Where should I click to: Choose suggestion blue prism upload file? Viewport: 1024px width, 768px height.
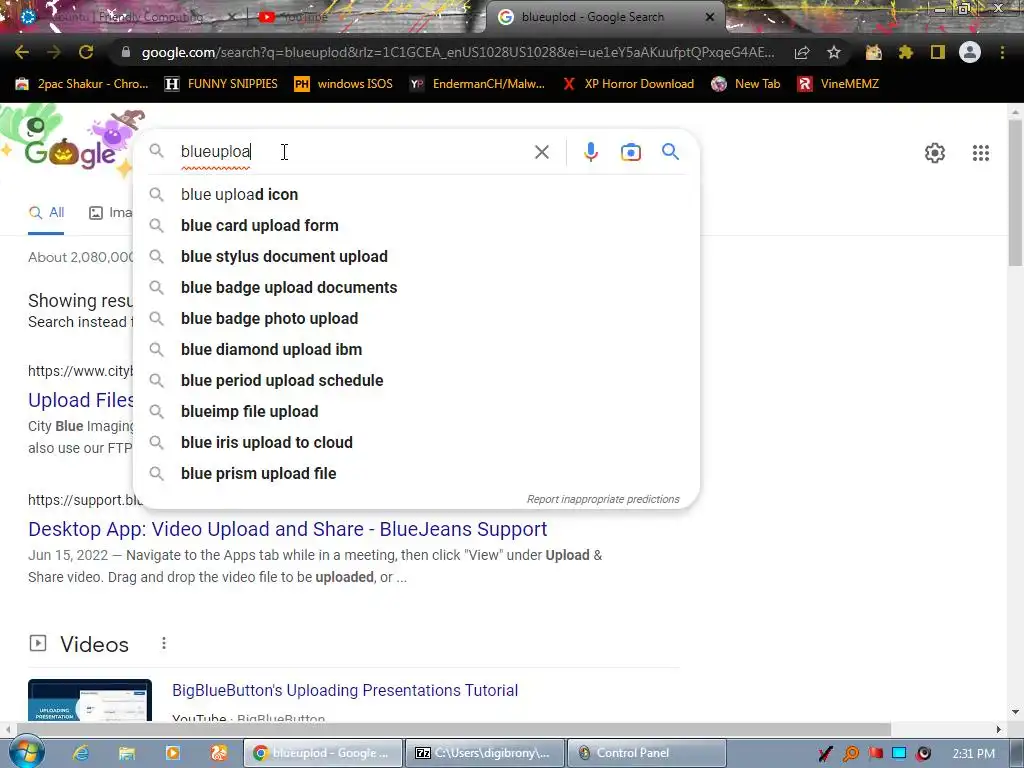tap(416, 473)
